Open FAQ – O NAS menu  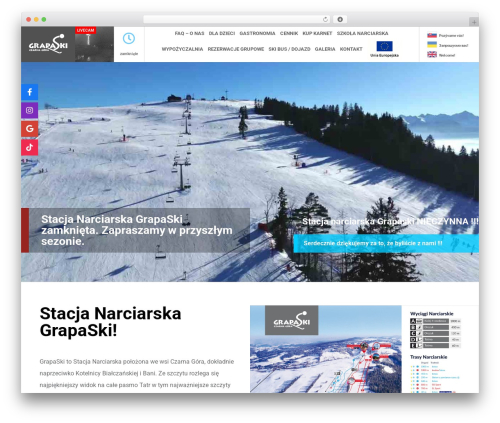[189, 33]
